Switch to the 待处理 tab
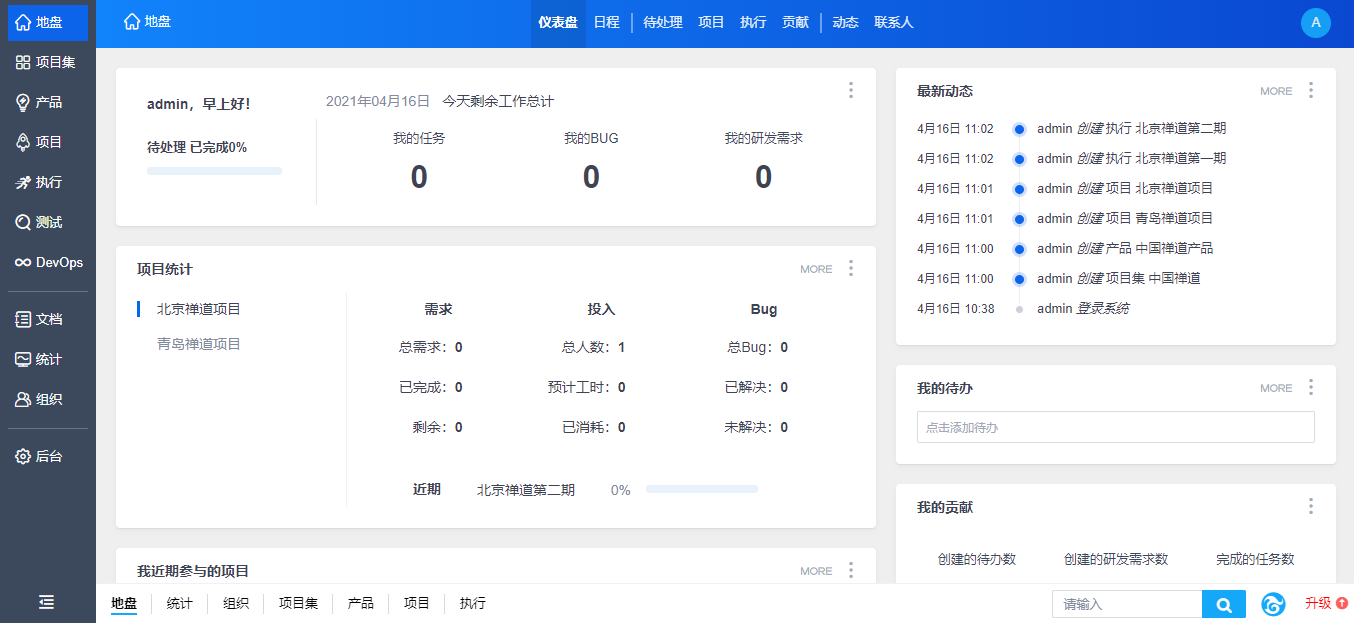 (x=662, y=22)
